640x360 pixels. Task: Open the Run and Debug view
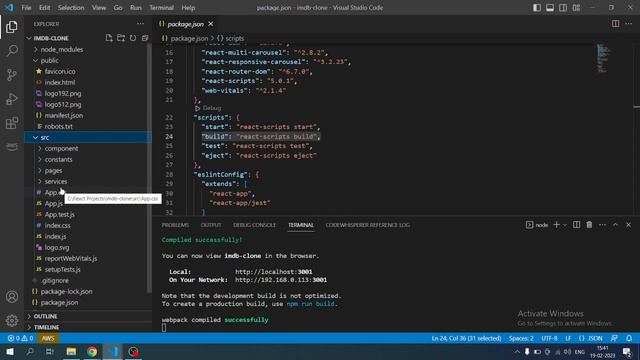(x=12, y=99)
